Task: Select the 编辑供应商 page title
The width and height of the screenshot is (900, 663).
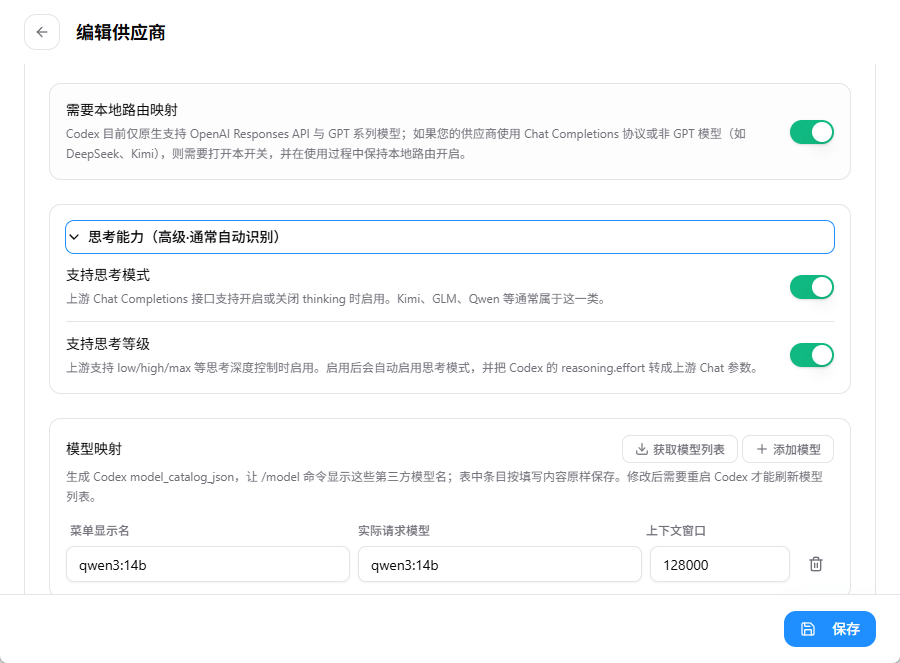Action: [x=121, y=33]
